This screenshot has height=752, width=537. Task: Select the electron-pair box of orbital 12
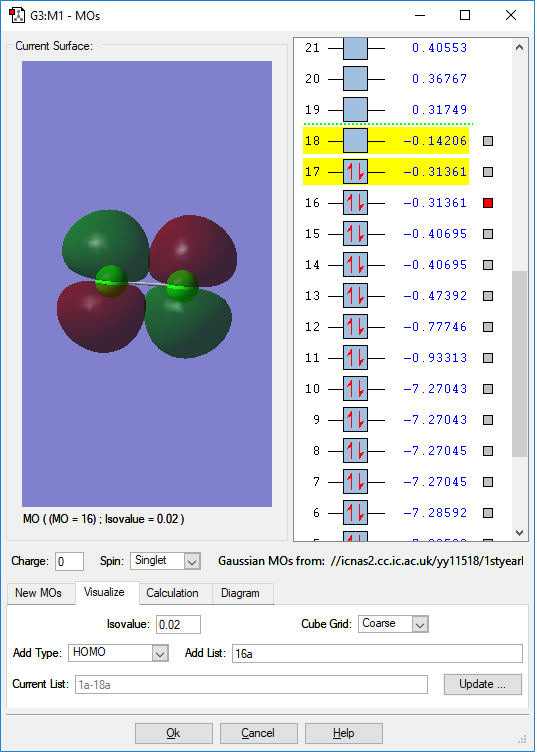click(355, 327)
